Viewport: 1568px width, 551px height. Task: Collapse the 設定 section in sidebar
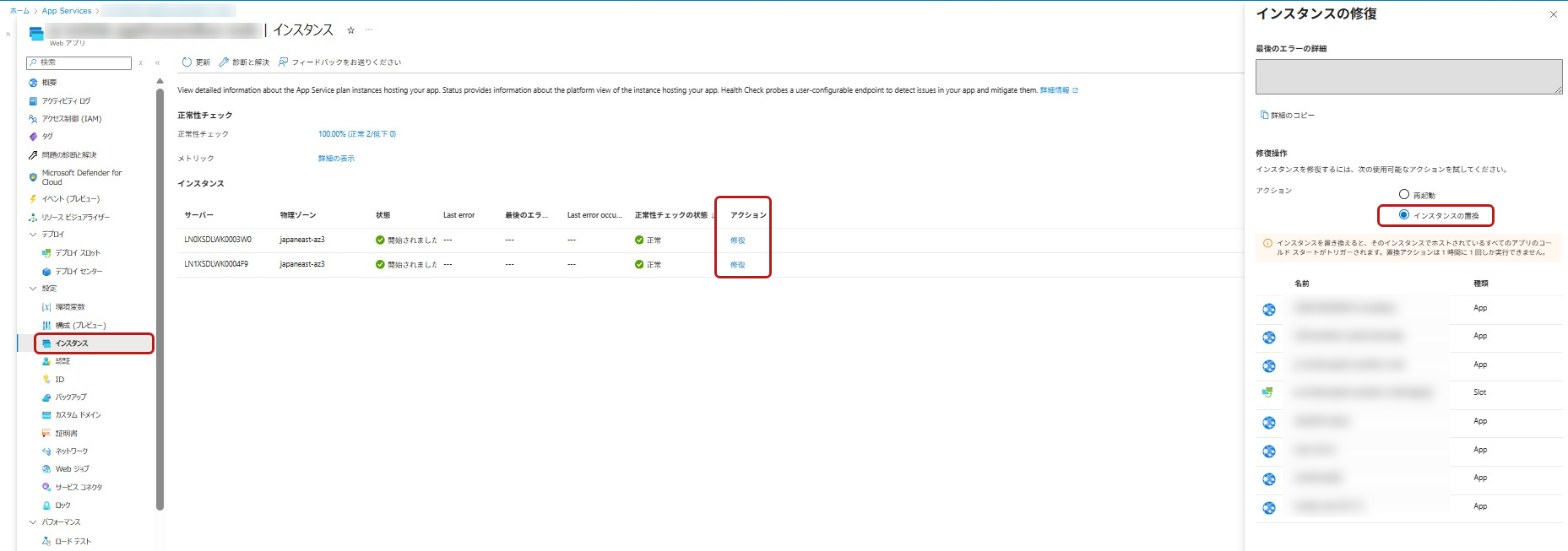click(34, 289)
